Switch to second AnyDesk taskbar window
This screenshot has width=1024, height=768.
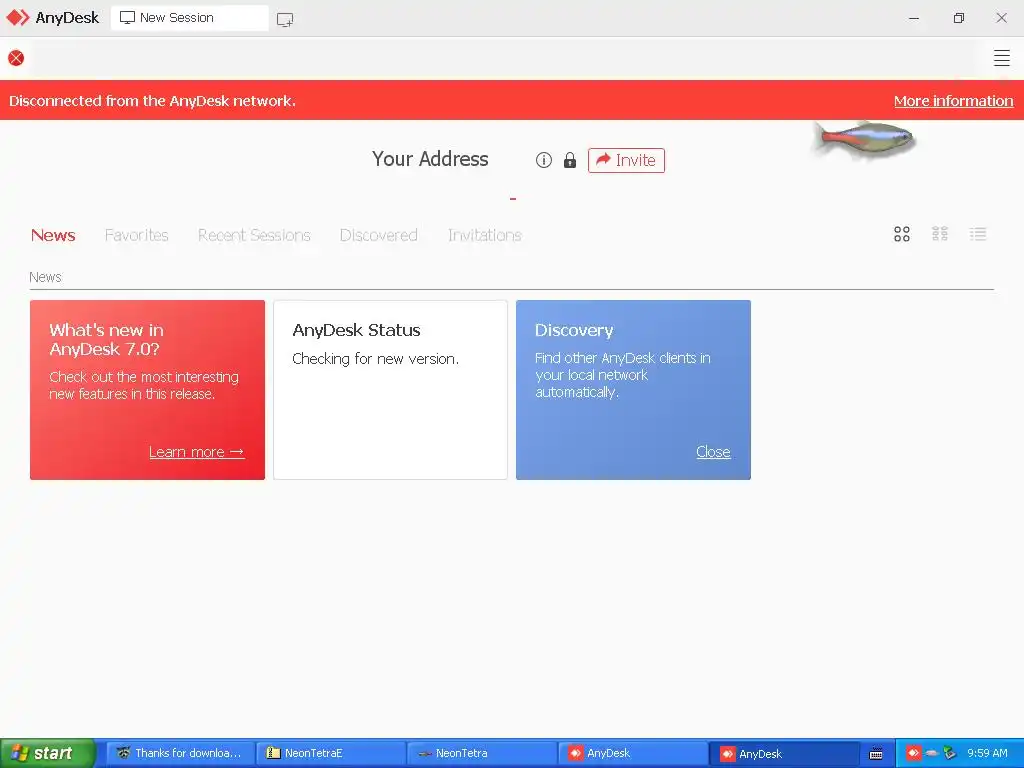(784, 753)
